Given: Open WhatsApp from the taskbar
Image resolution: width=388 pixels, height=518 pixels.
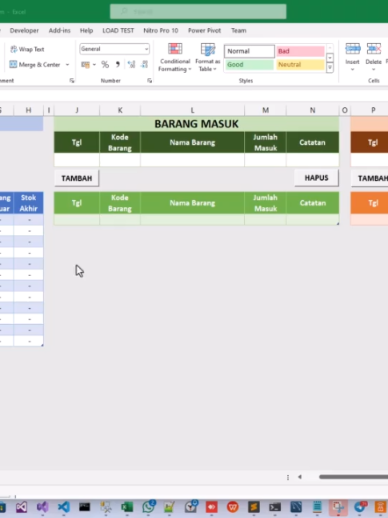Looking at the screenshot, I should [x=148, y=507].
